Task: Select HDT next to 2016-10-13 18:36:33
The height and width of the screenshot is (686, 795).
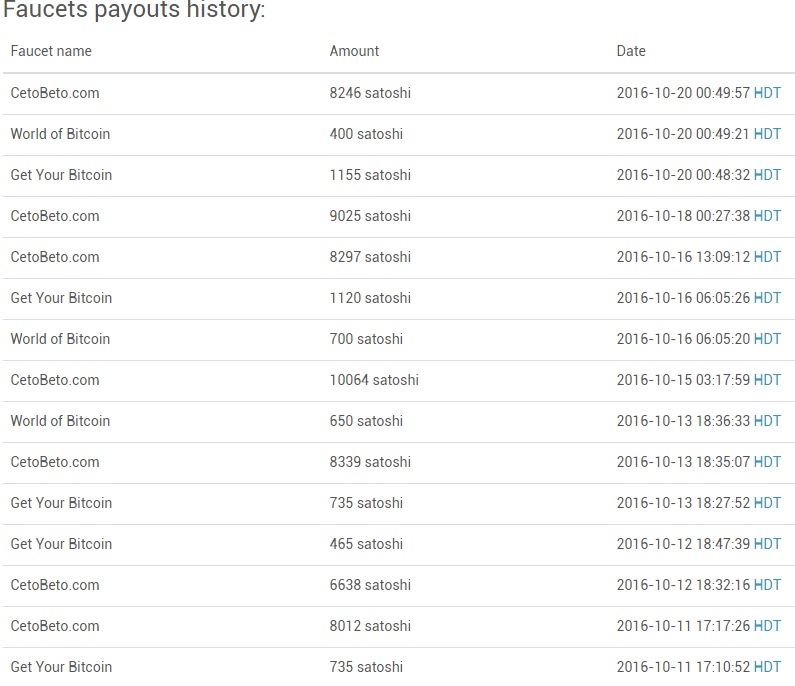Action: (767, 421)
